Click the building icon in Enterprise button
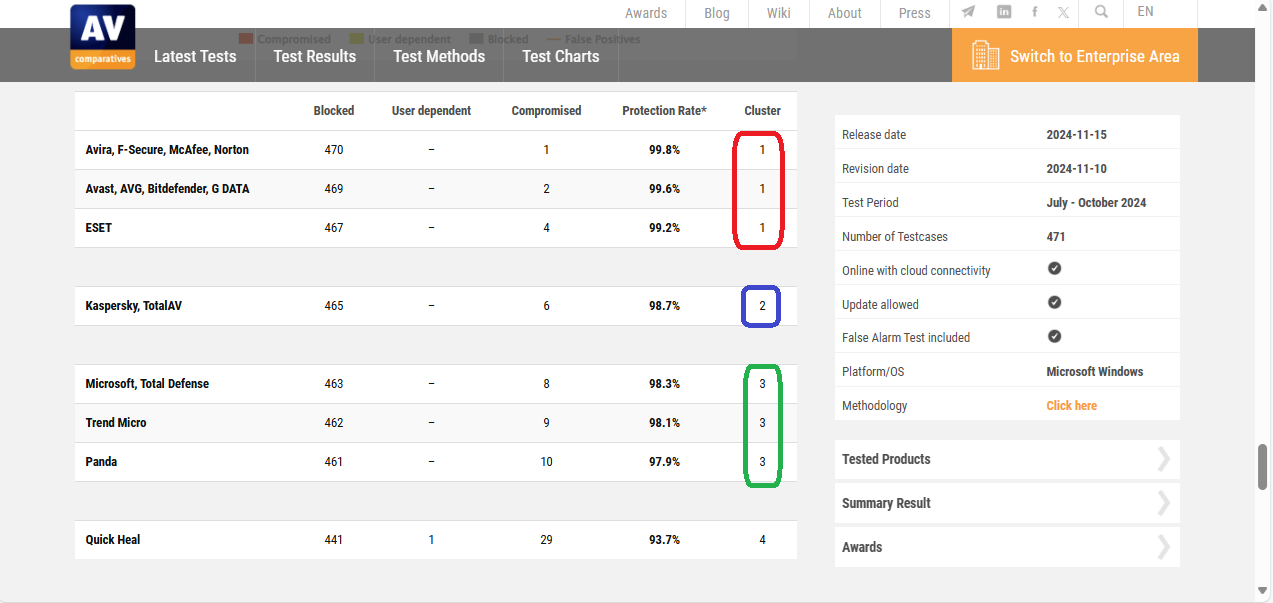This screenshot has height=603, width=1273. click(x=986, y=56)
